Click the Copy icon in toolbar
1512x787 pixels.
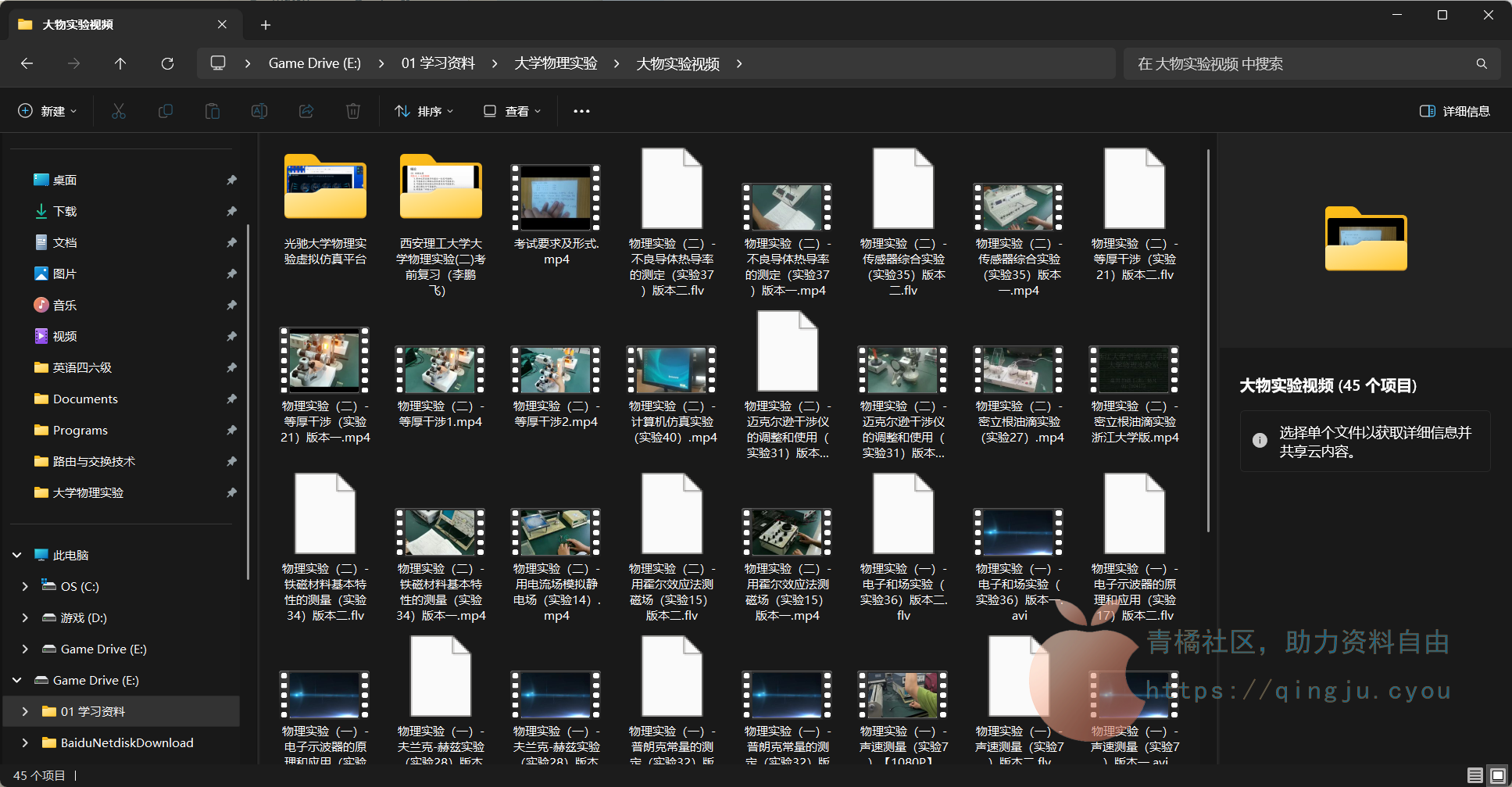166,111
